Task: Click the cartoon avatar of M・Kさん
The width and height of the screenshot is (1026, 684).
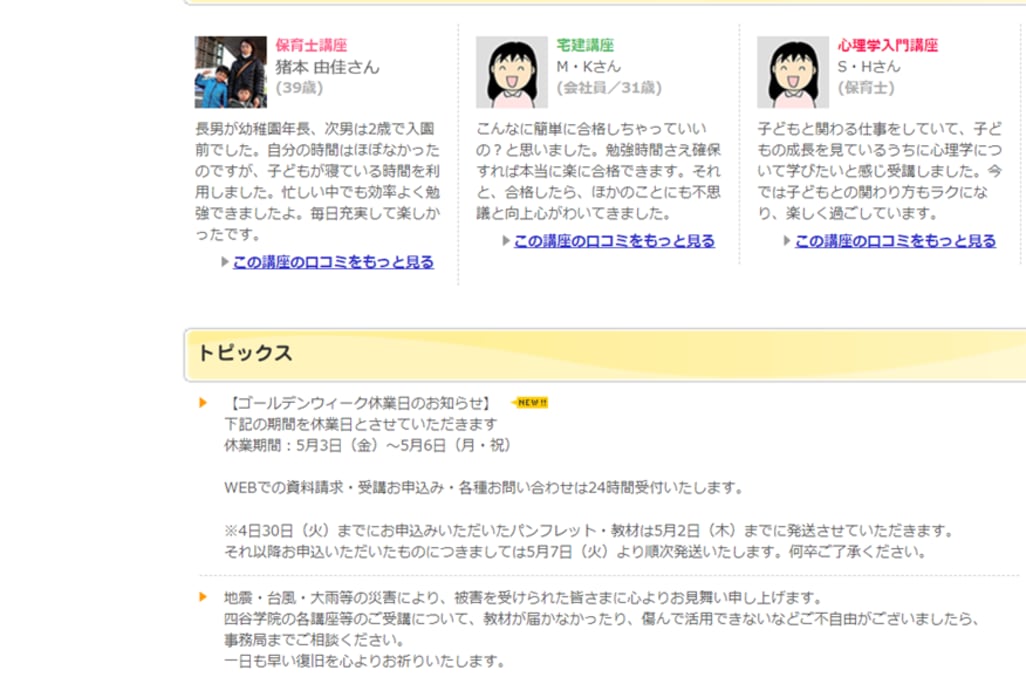Action: point(511,72)
